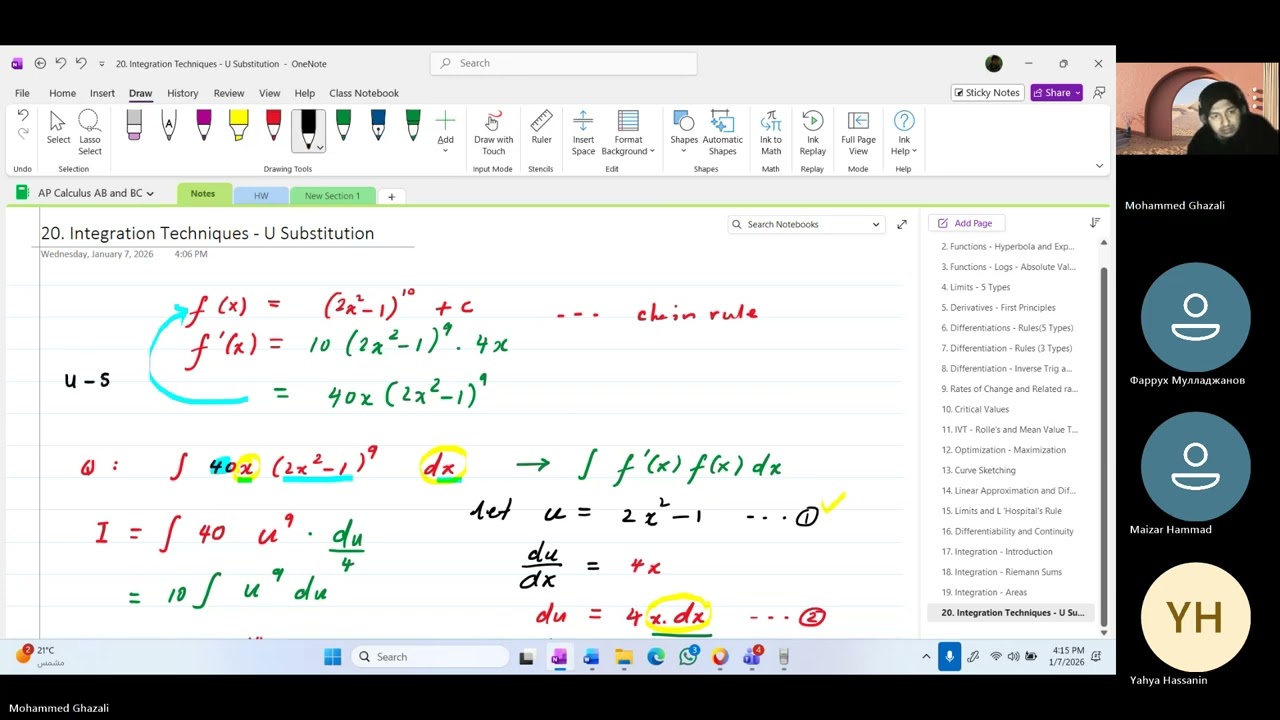The image size is (1280, 720).
Task: Enable Draw with Touch mode
Action: (493, 133)
